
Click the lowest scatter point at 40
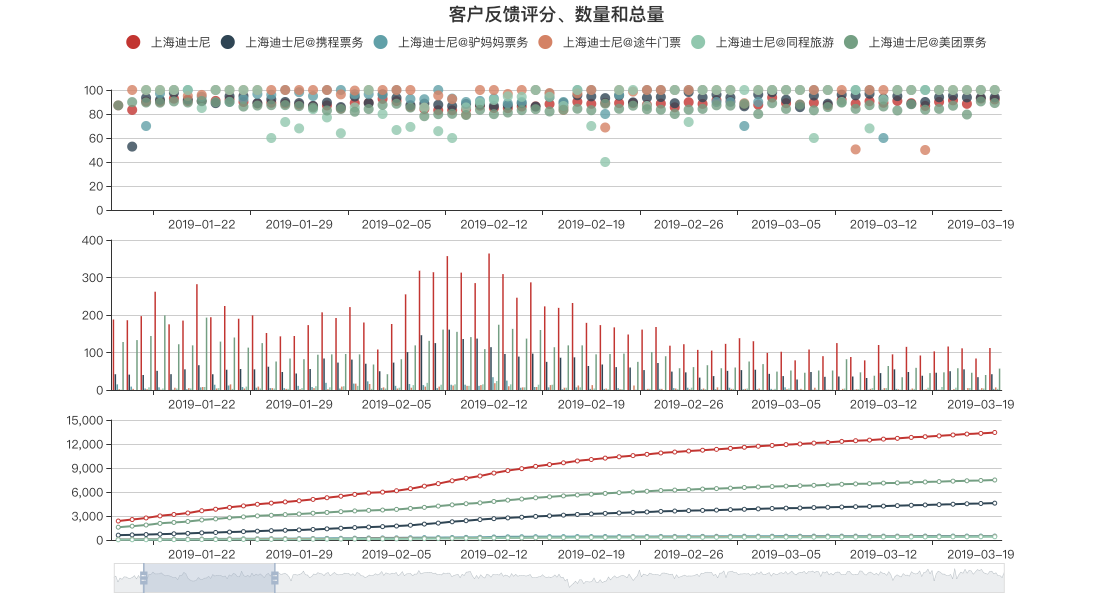click(605, 162)
